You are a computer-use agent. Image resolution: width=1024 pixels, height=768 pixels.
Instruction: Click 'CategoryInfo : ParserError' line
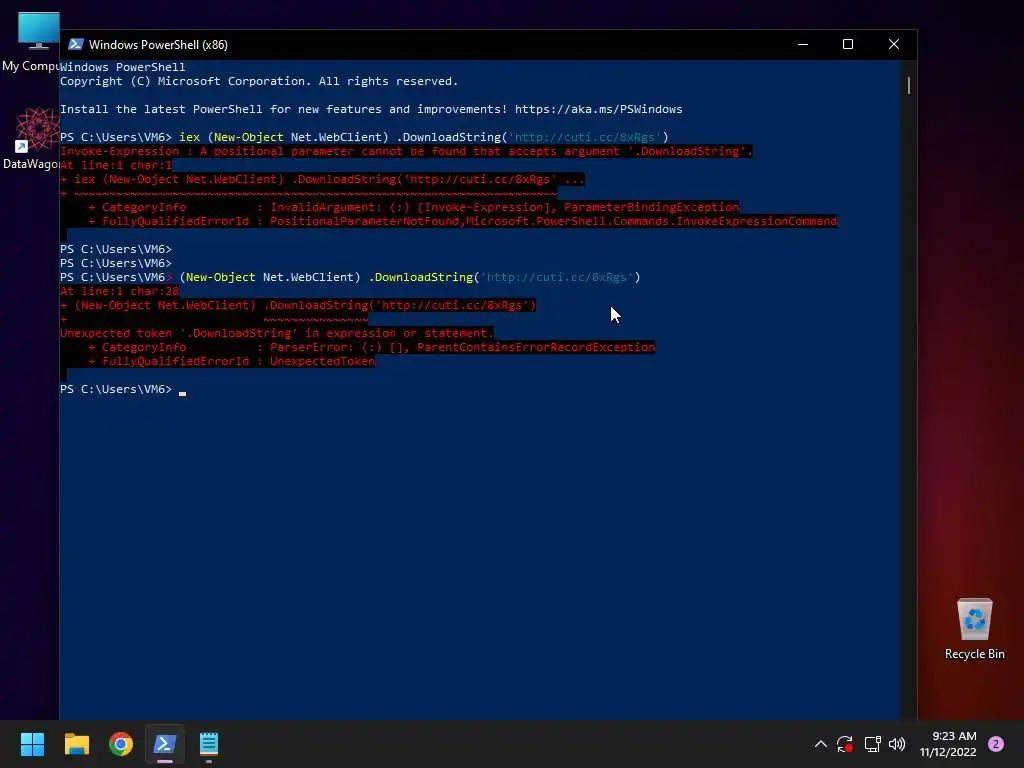(371, 347)
